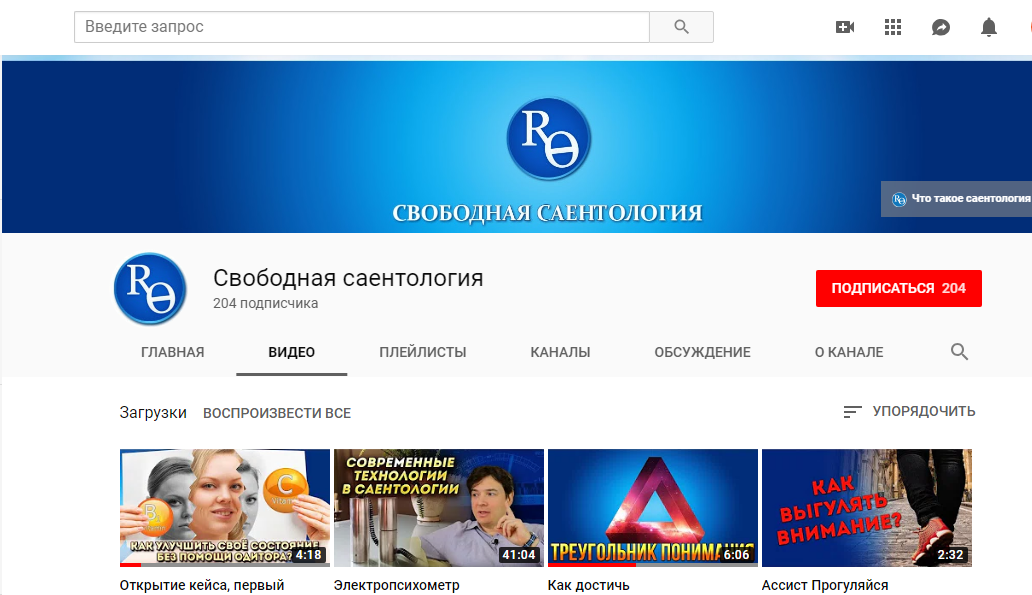Image resolution: width=1032 pixels, height=595 pixels.
Task: Click the Электропсихометр video title
Action: [x=397, y=585]
